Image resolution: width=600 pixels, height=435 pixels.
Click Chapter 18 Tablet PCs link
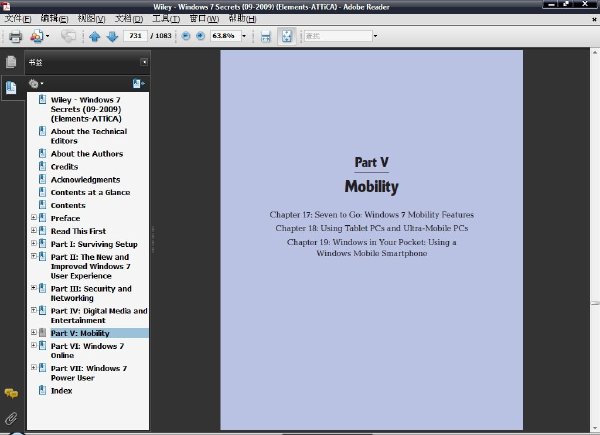click(x=372, y=228)
